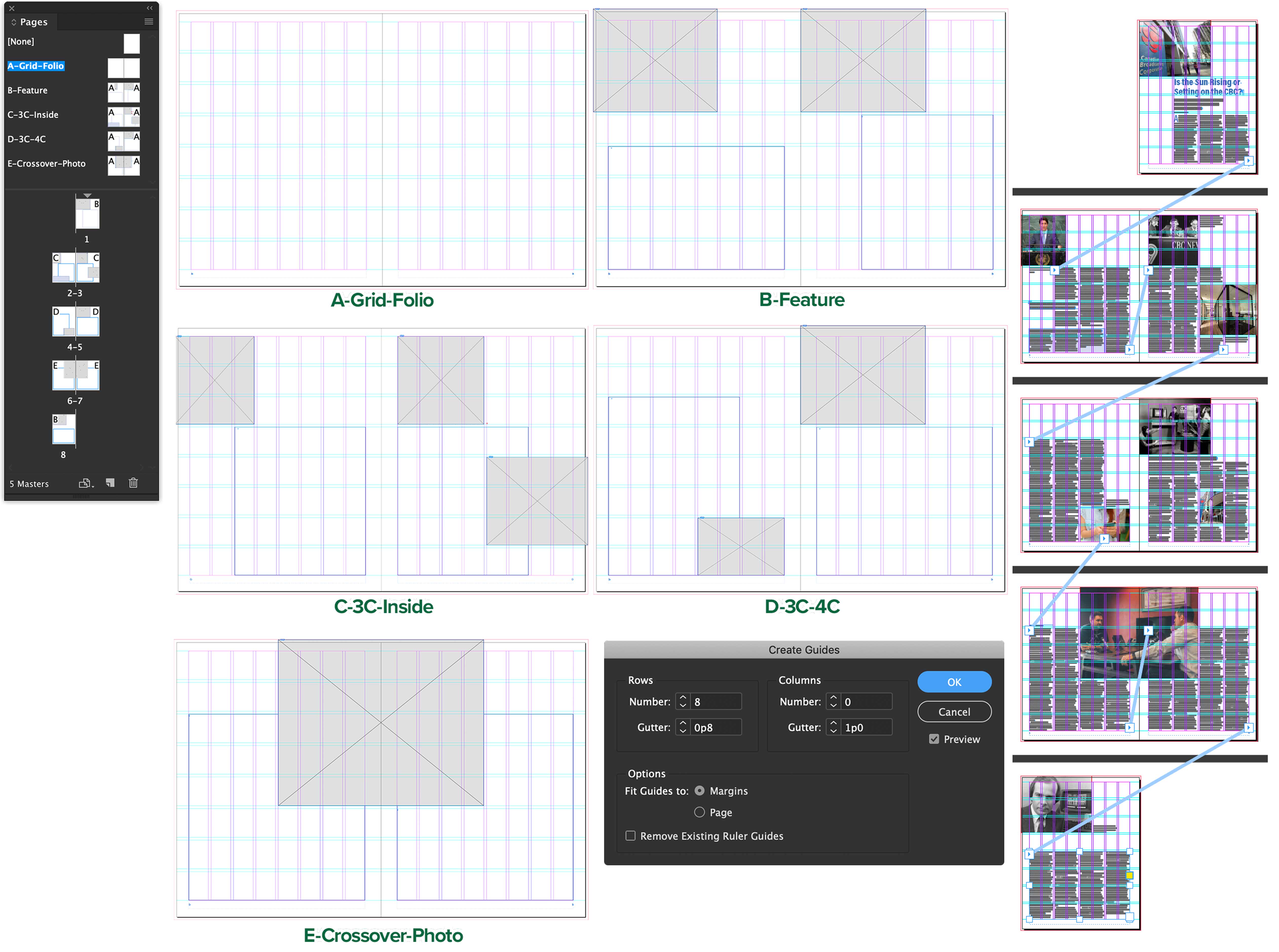Click the 'A-Grid-Folio' green caption
Screen dimensions: 1279x952
click(x=382, y=300)
